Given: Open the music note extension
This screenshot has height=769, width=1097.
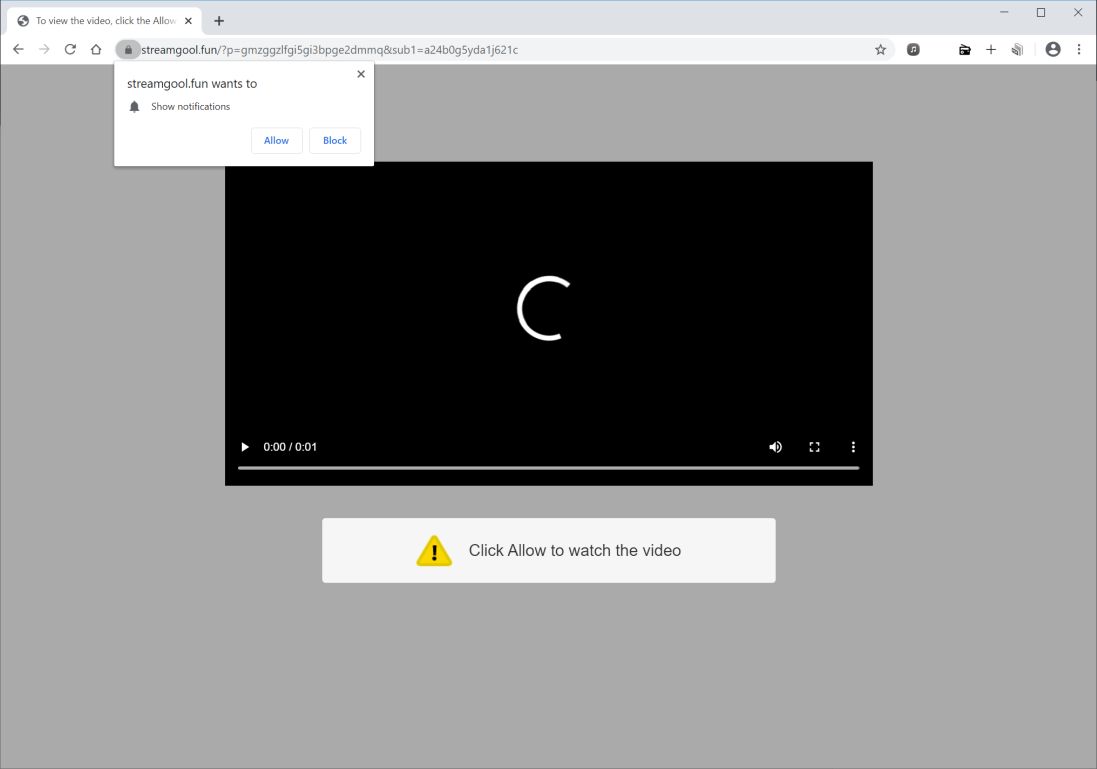Looking at the screenshot, I should [913, 49].
